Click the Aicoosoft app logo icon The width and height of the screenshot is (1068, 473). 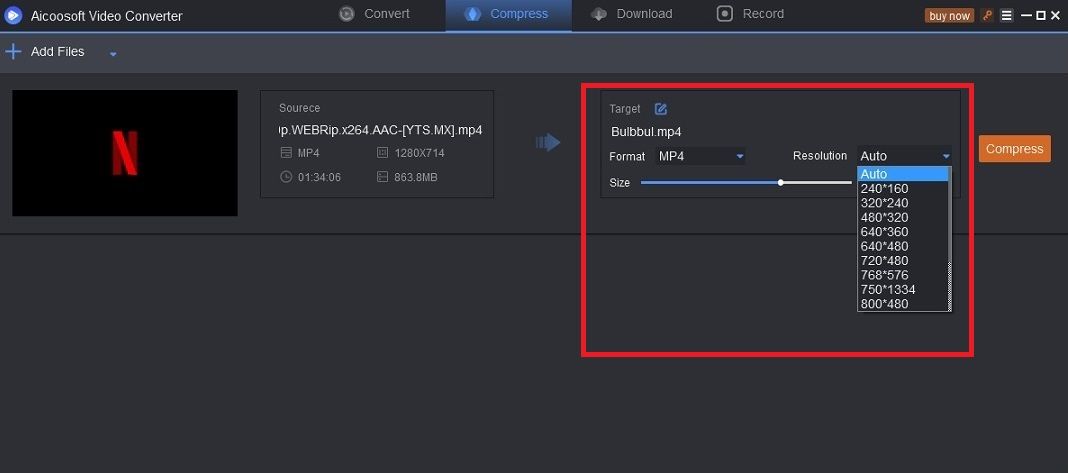click(13, 15)
